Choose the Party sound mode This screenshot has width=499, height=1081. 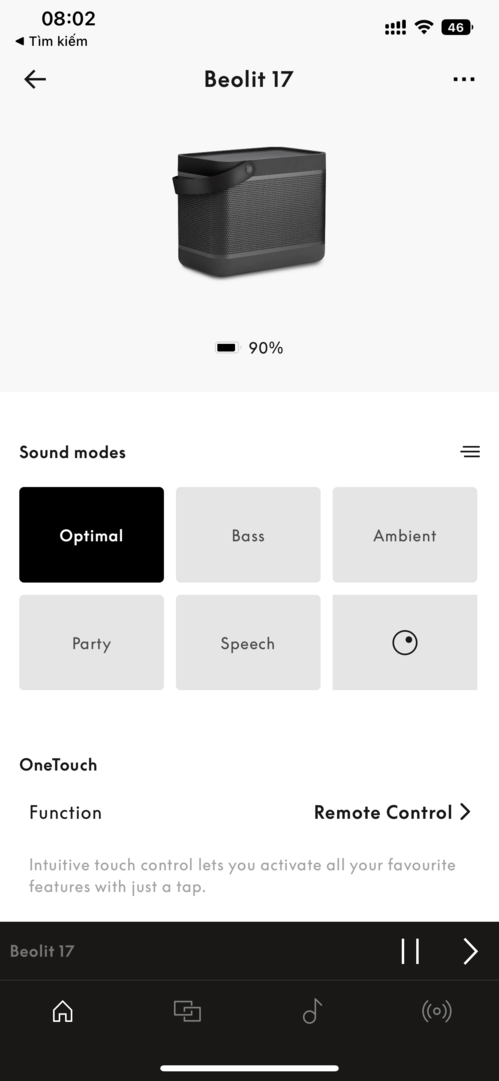point(92,643)
